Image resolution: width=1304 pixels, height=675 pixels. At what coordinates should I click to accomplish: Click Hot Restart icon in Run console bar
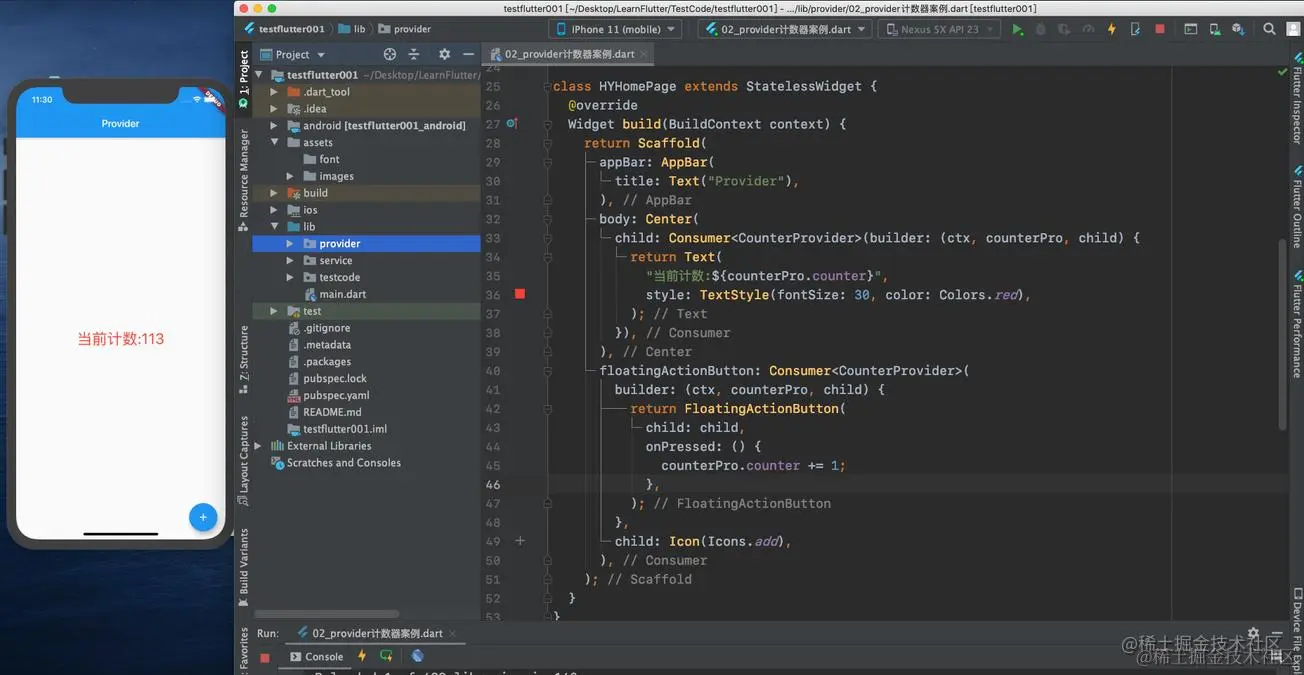[x=387, y=656]
